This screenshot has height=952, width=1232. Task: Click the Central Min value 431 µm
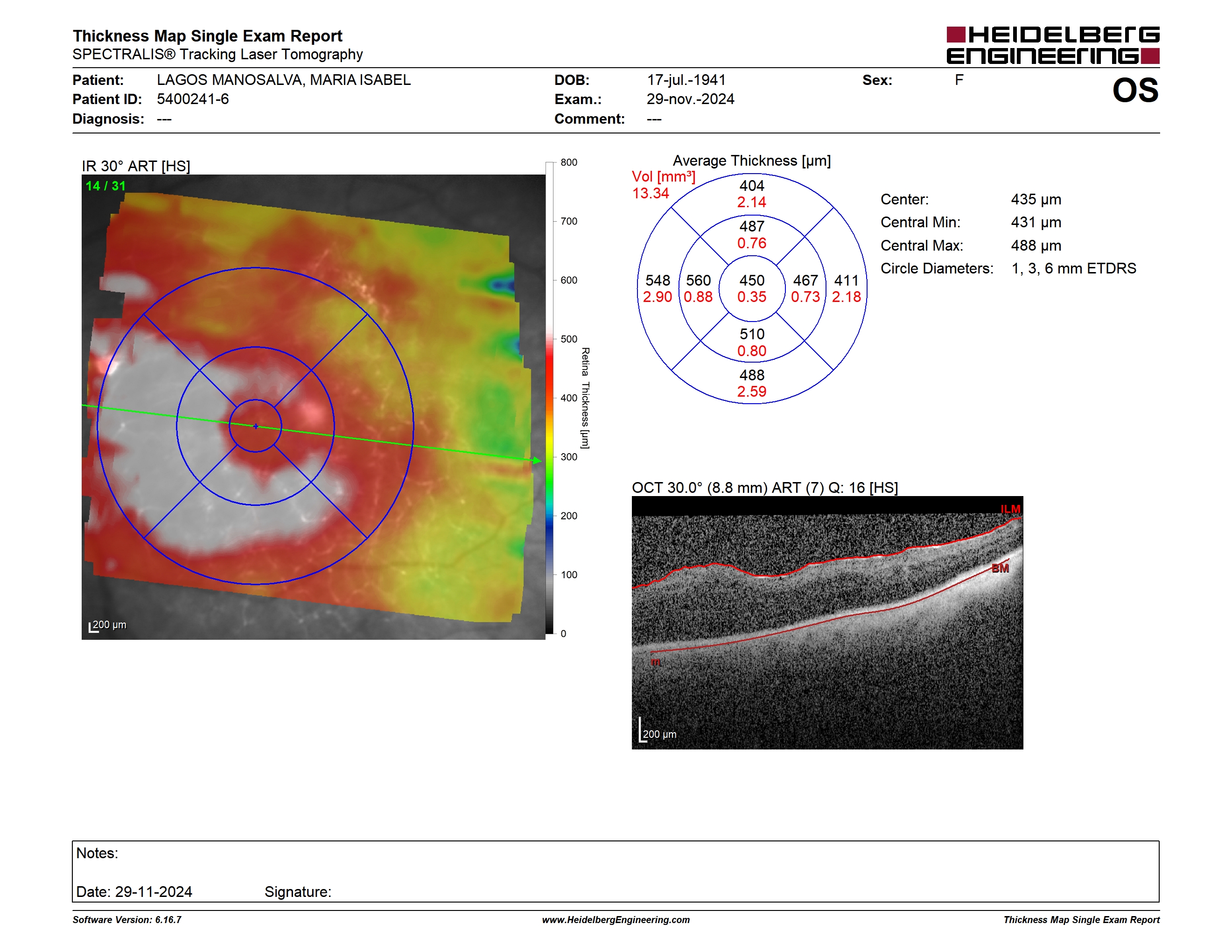point(1036,223)
